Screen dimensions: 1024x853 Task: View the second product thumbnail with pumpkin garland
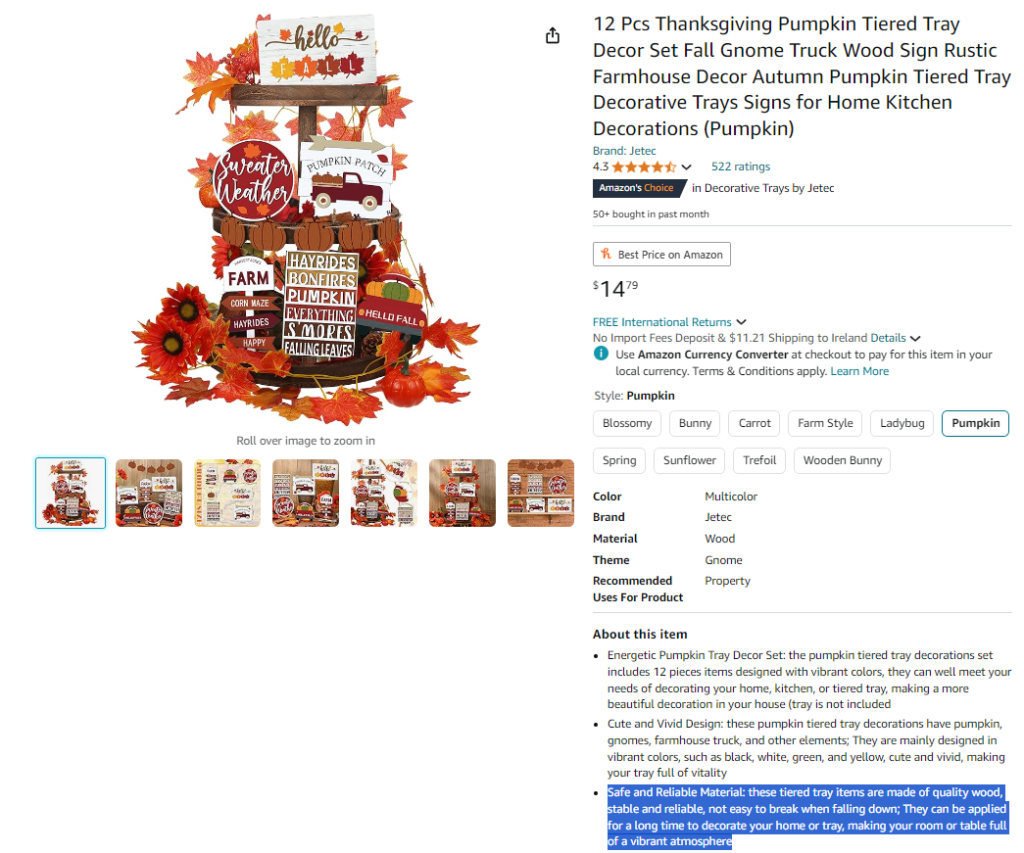pos(149,493)
